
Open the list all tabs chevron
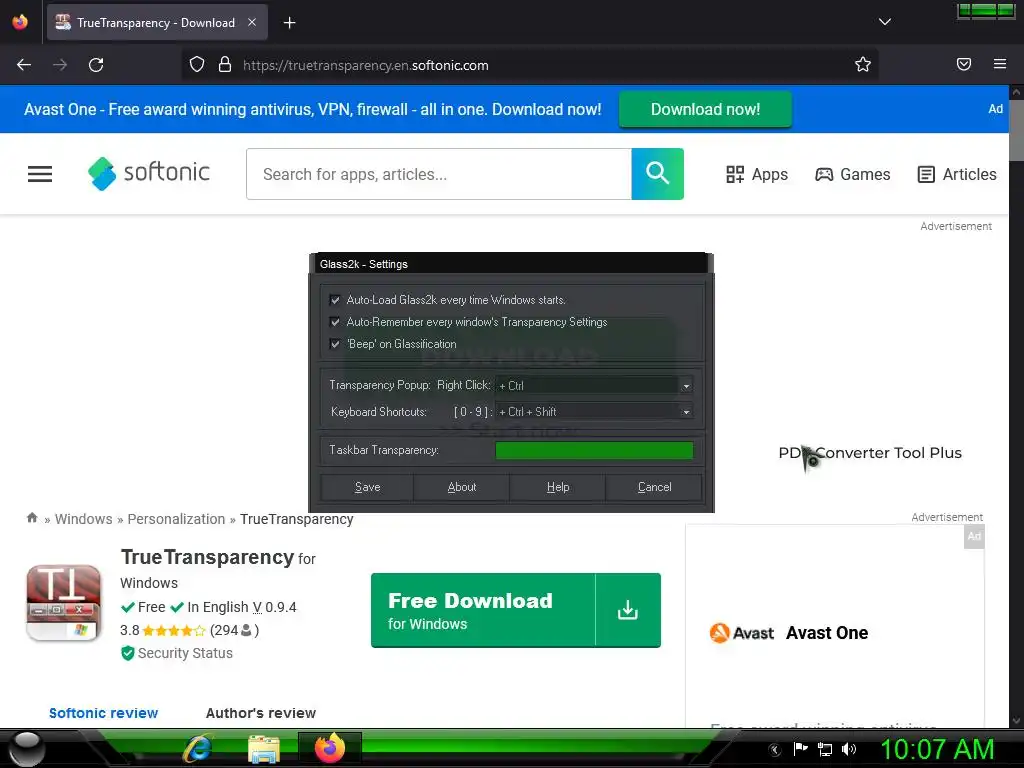pos(885,22)
